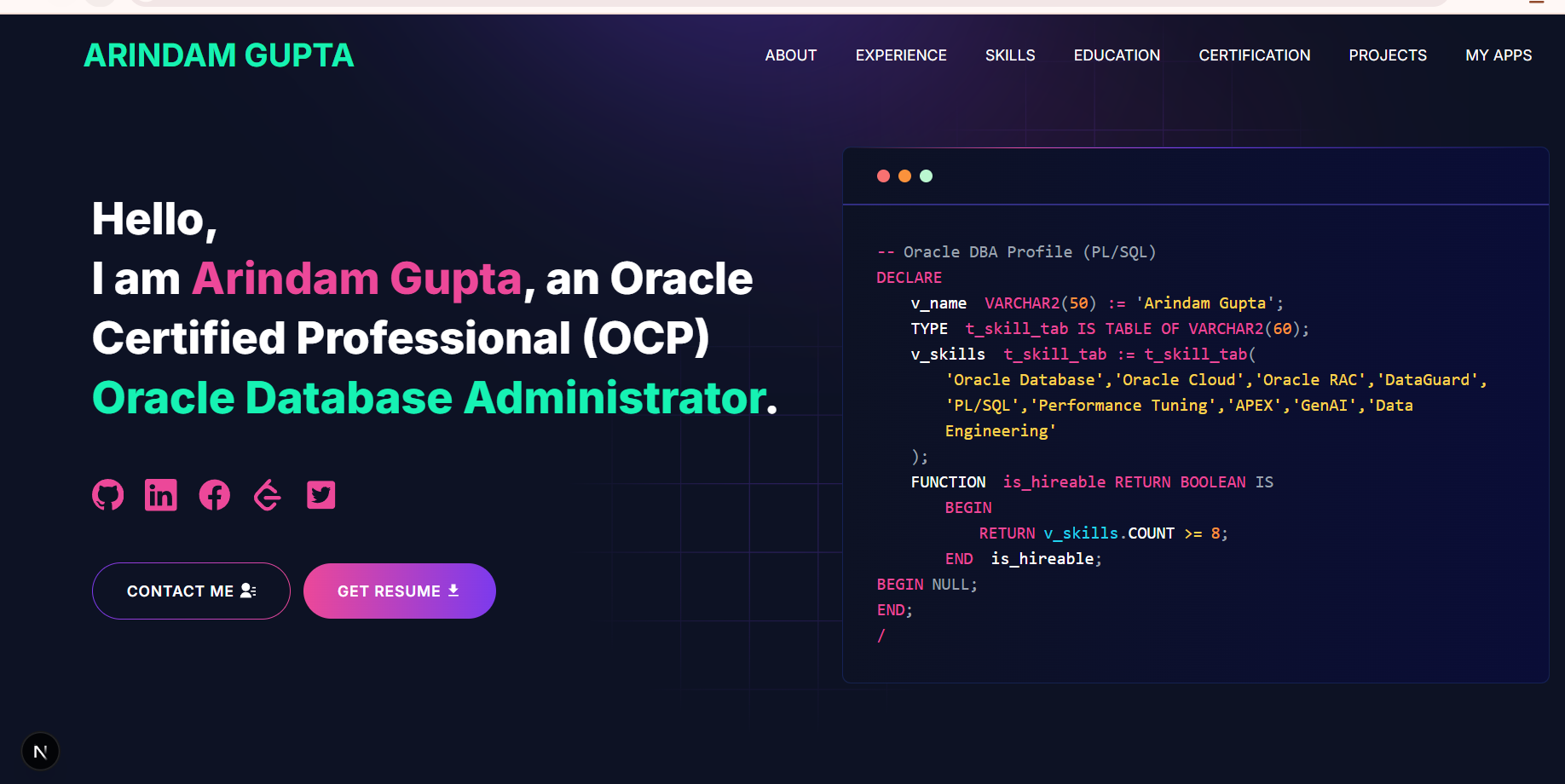
Task: Click the LeetCode profile icon
Action: 268,495
